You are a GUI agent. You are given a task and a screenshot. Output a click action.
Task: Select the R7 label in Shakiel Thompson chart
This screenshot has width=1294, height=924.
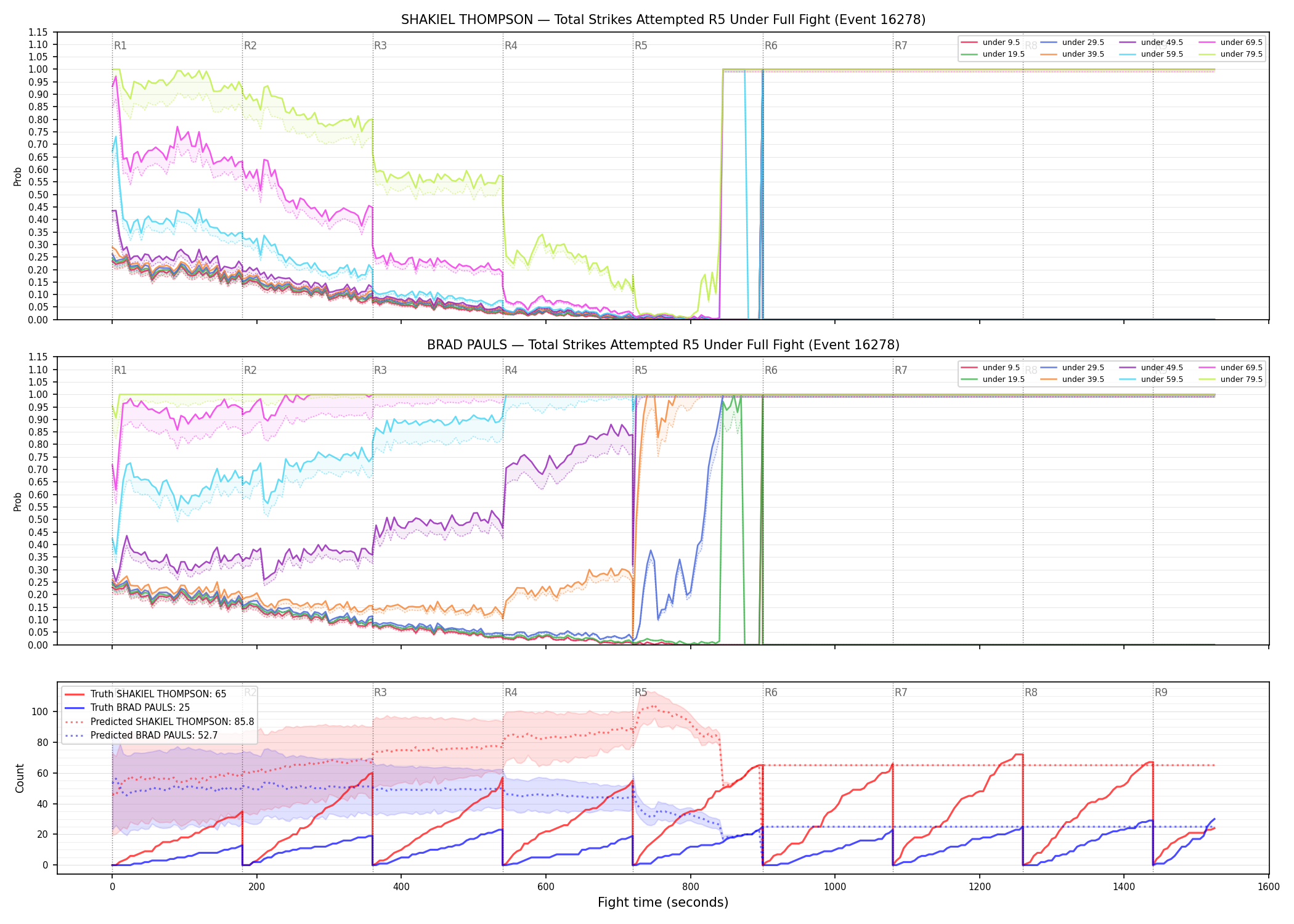901,46
